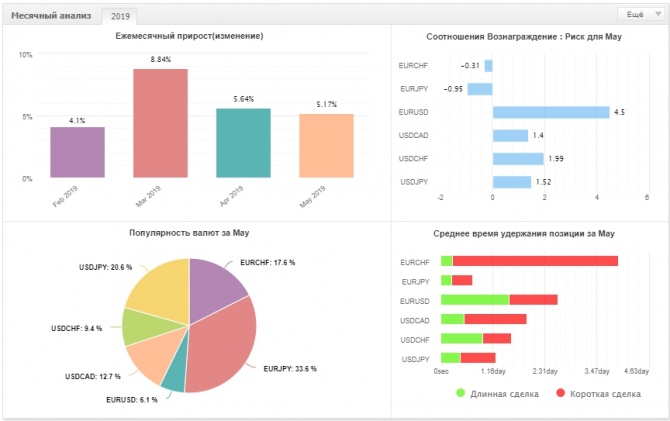The image size is (670, 421).
Task: Click the EURJPY -0.95 negative bar
Action: 480,89
